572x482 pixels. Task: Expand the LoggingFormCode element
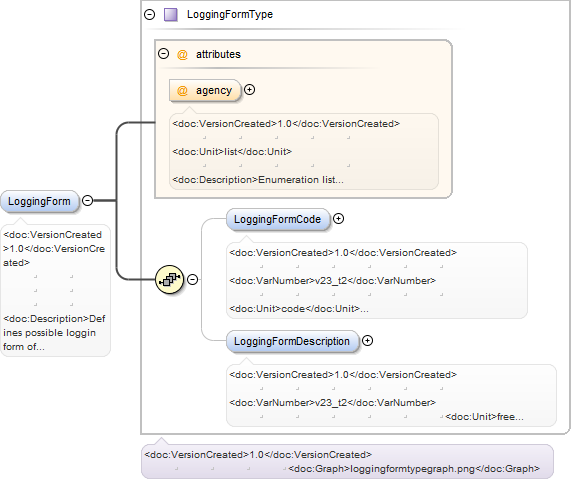tap(339, 219)
